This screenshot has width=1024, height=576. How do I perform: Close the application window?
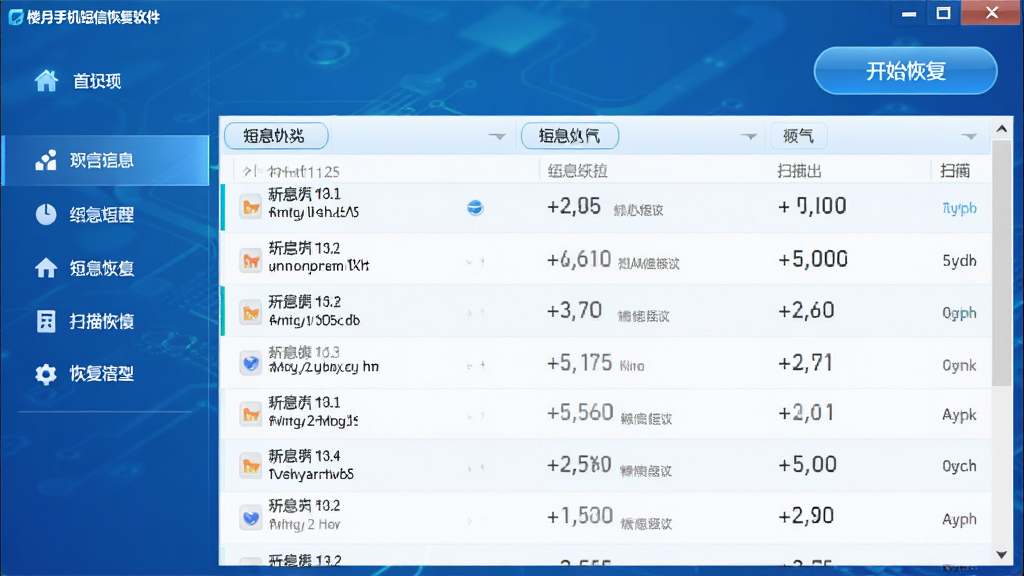991,12
